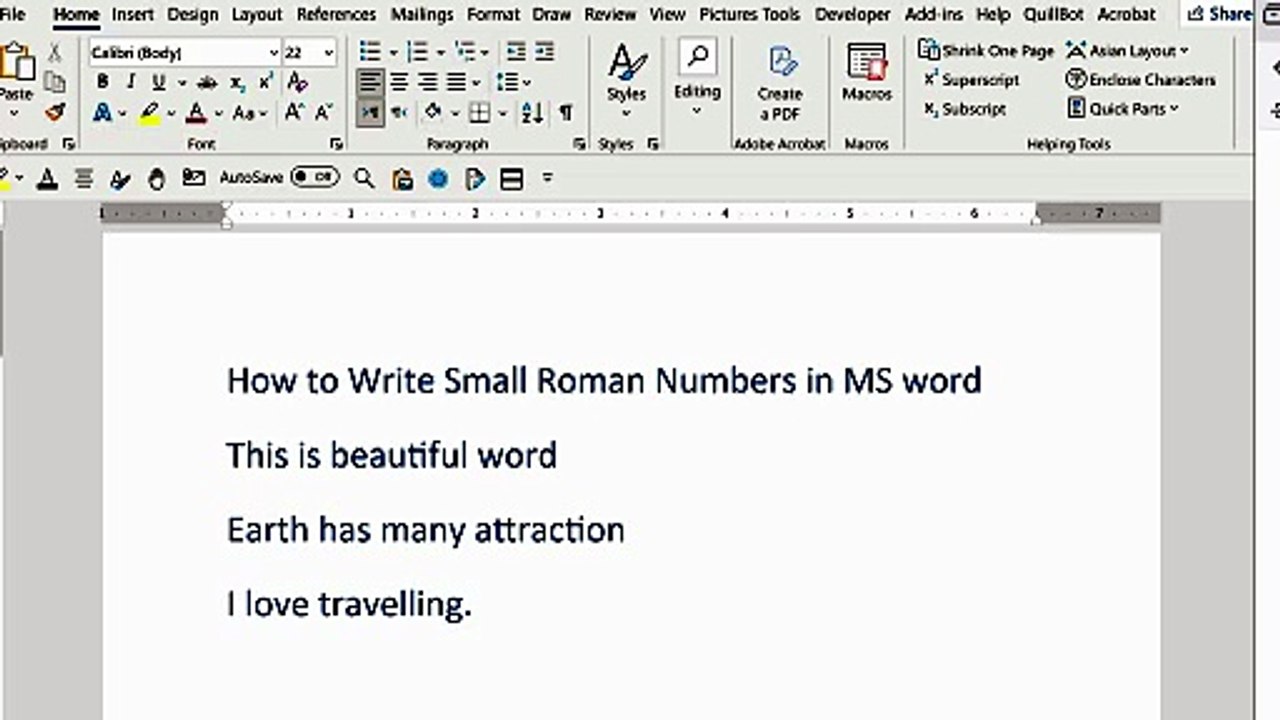
Task: Open the font name dropdown
Action: (274, 52)
